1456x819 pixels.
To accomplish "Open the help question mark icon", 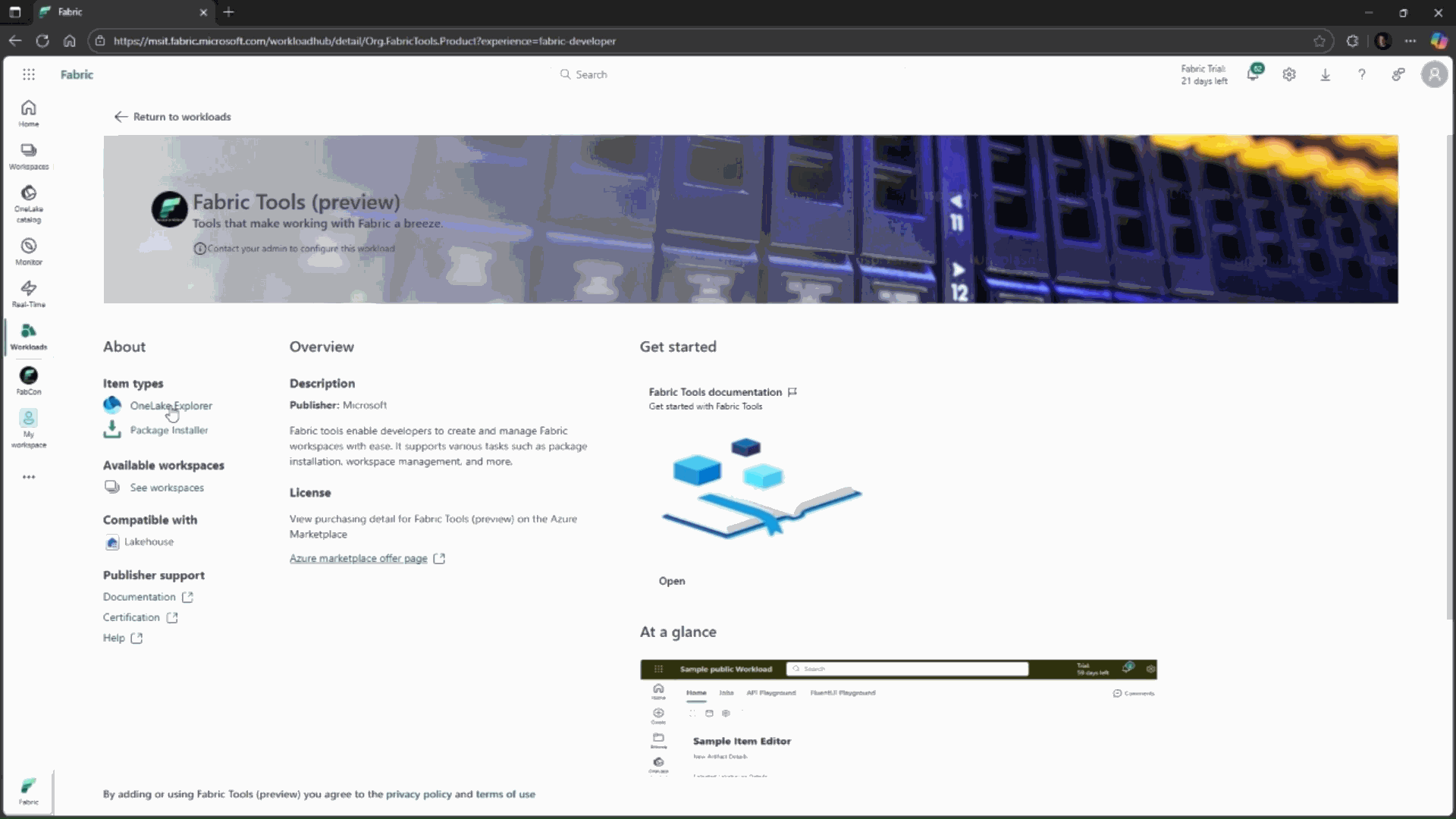I will [x=1362, y=74].
